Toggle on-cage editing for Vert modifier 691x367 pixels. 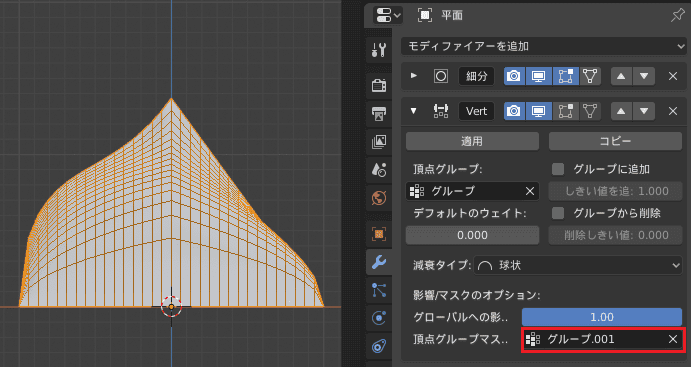(x=590, y=111)
